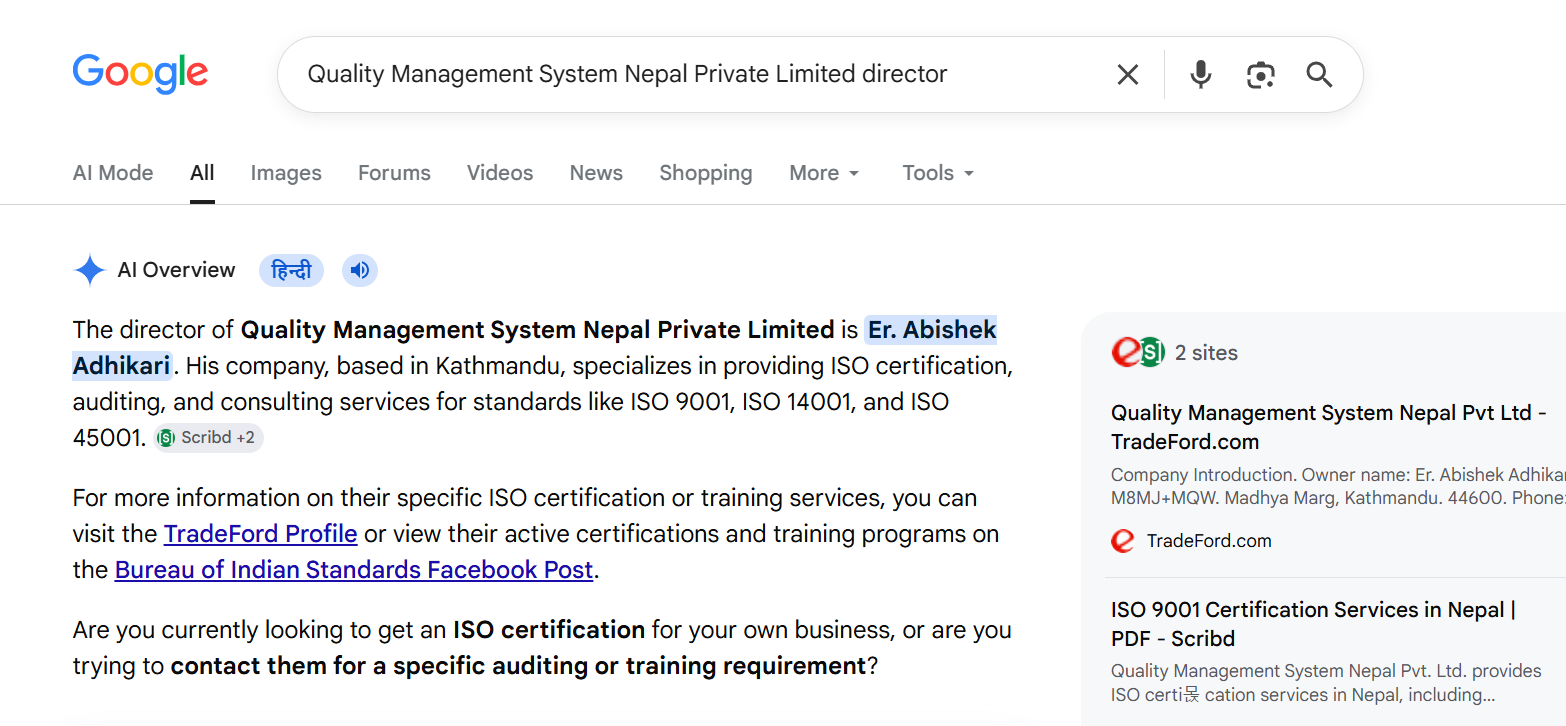
Task: Expand the More search filters dropdown
Action: [824, 173]
